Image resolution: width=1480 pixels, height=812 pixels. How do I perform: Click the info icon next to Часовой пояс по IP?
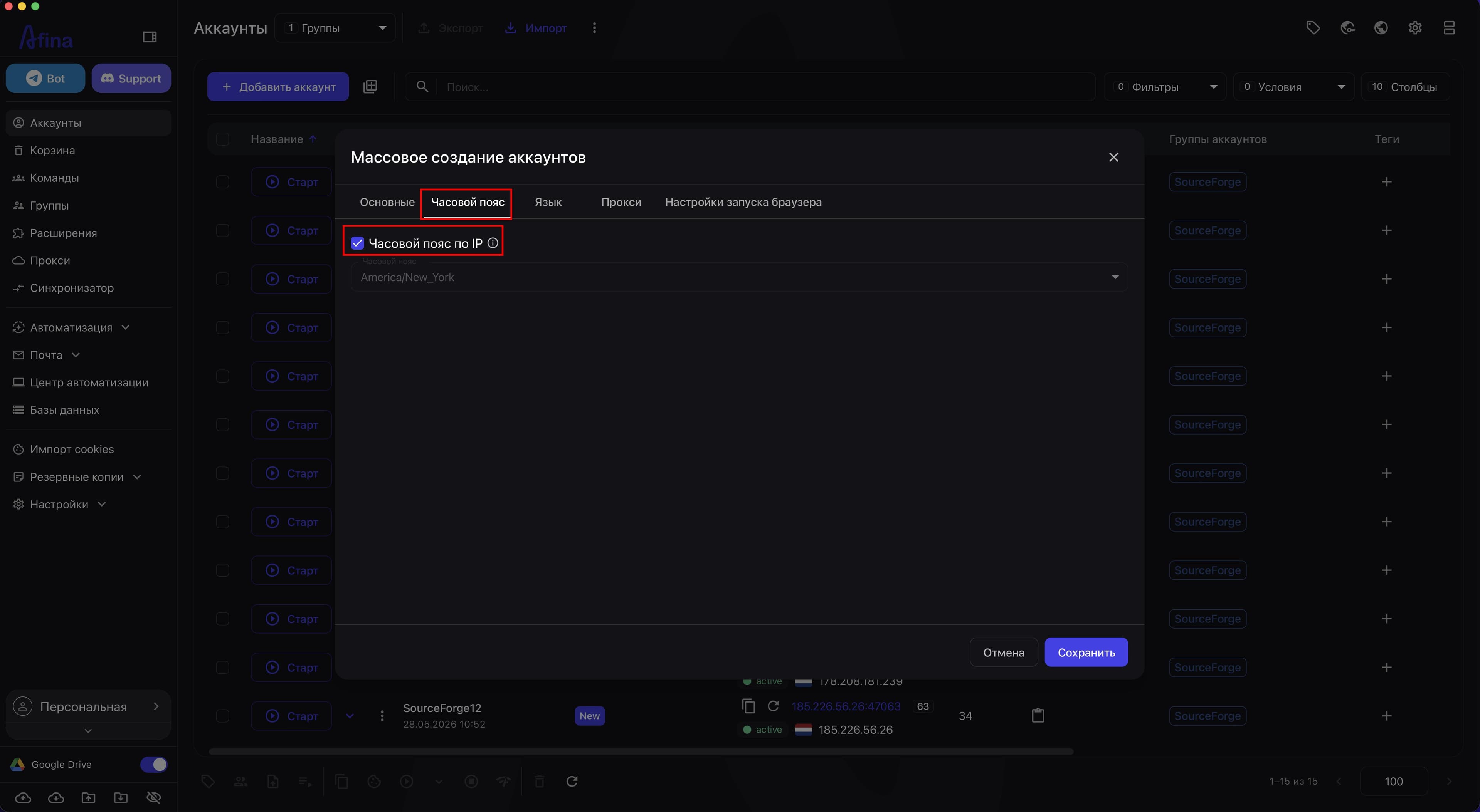(493, 243)
